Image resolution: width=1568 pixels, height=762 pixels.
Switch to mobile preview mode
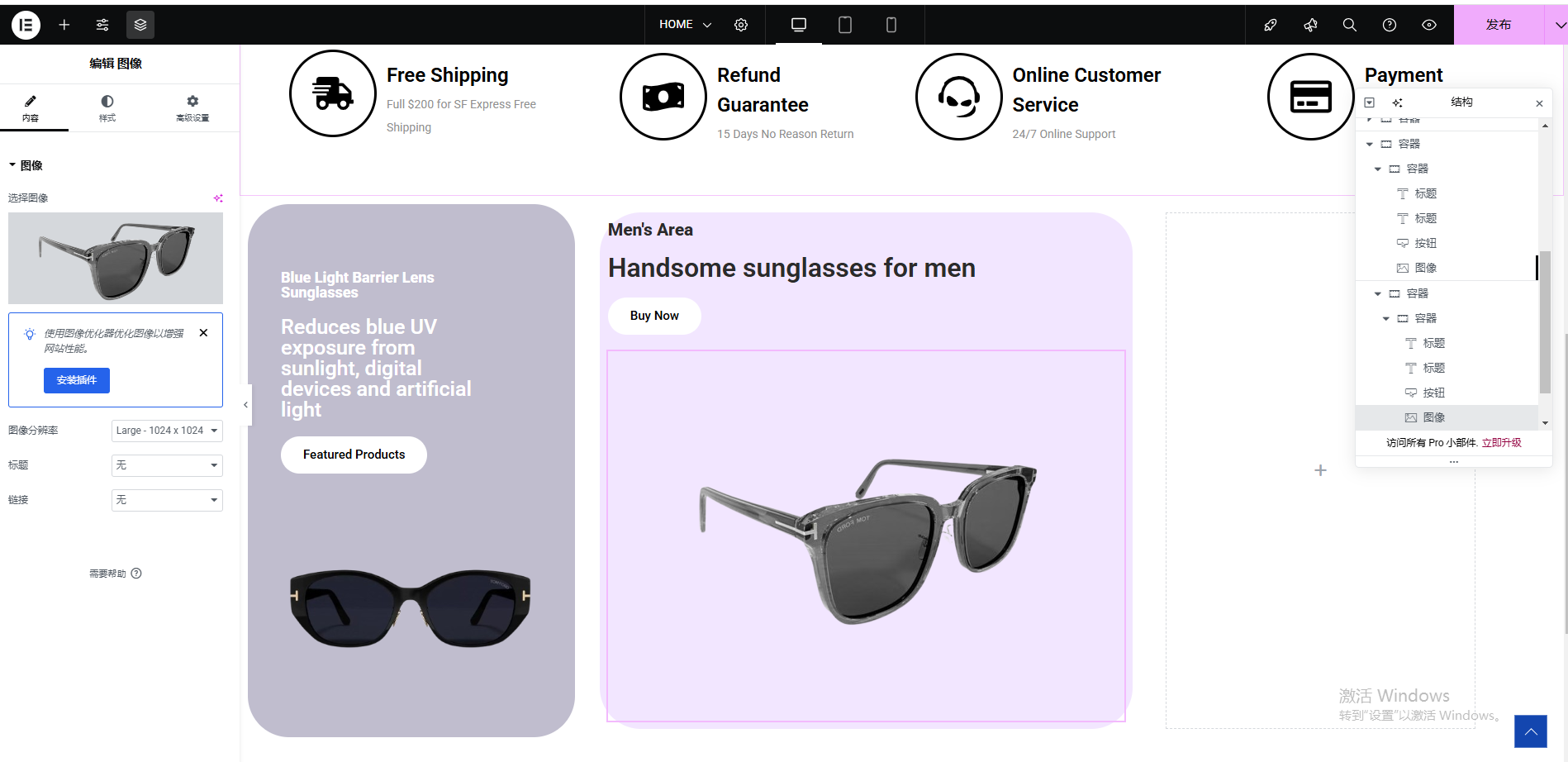click(x=891, y=25)
